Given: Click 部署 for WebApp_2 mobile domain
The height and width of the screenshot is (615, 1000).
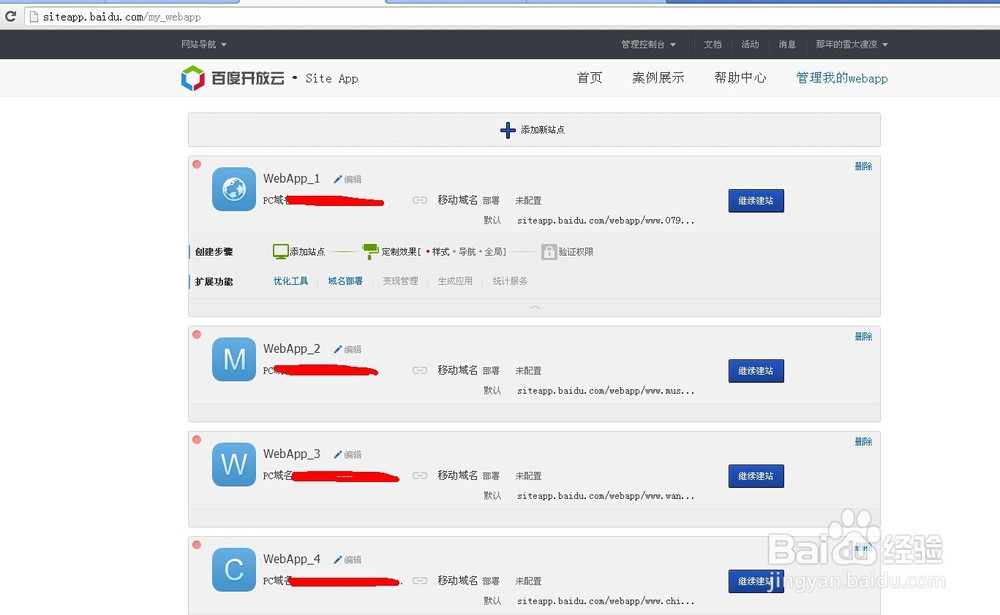Looking at the screenshot, I should [x=491, y=371].
